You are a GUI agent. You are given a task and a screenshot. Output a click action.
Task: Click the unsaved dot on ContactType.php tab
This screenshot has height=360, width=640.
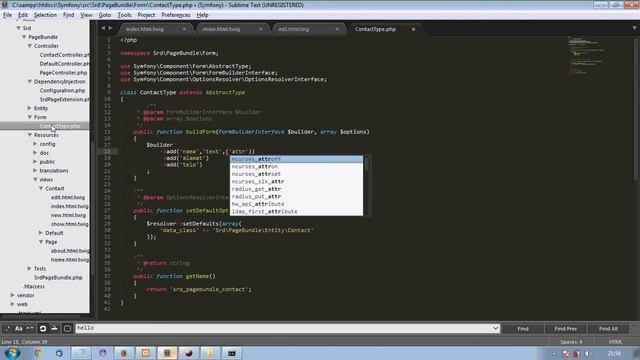pos(413,29)
